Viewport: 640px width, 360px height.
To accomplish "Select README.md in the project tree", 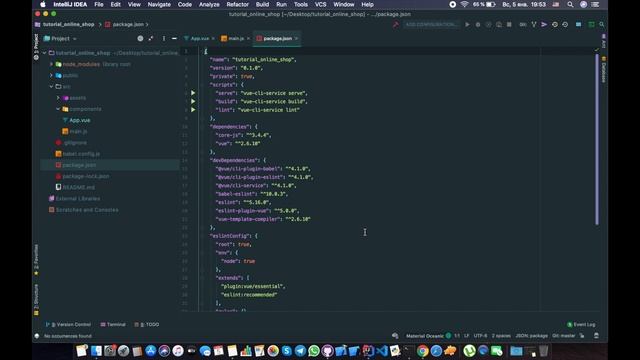I will pyautogui.click(x=78, y=187).
